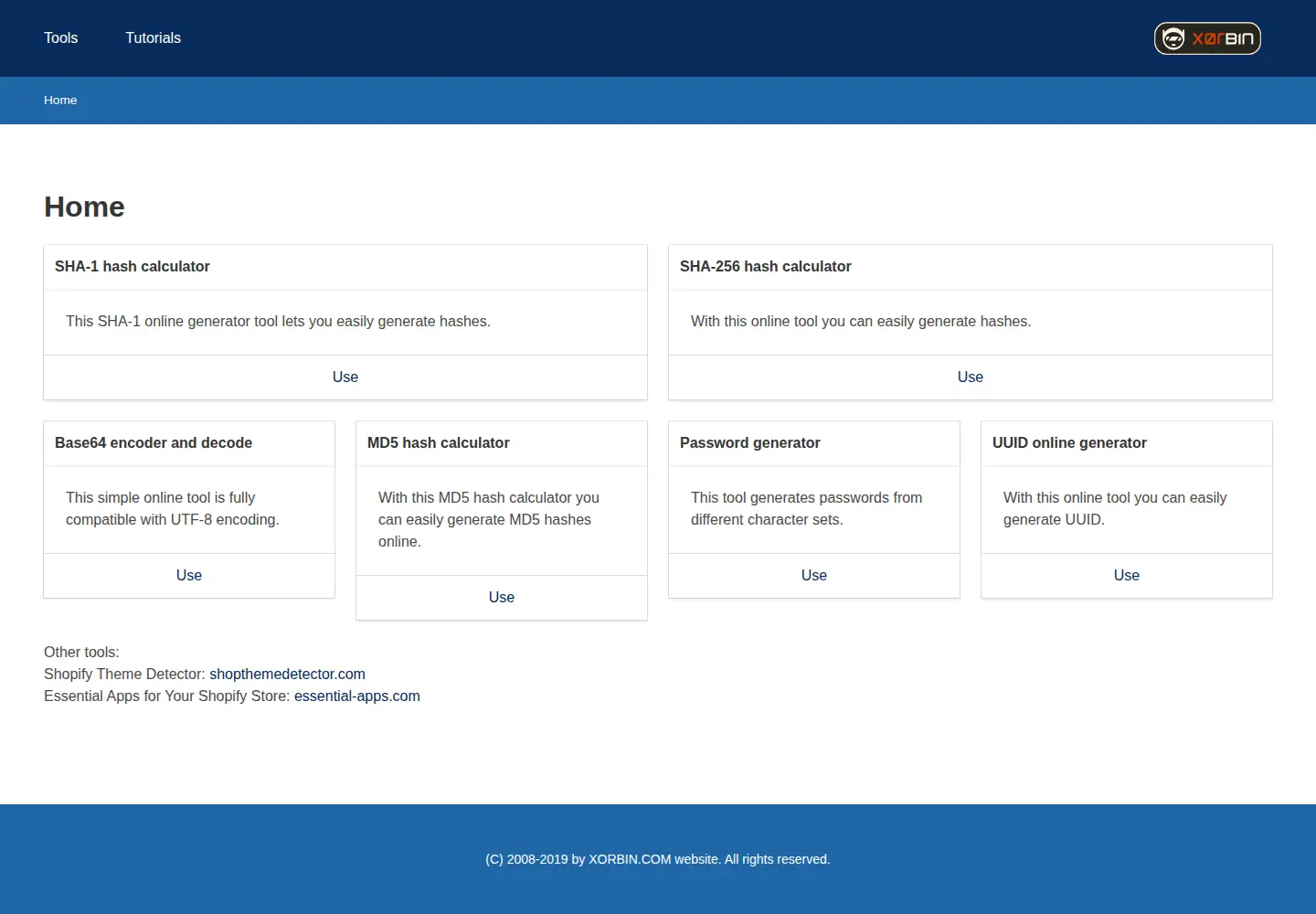1316x914 pixels.
Task: Click the 'With this online tool you can easily generate hashes' text
Action: 861,321
